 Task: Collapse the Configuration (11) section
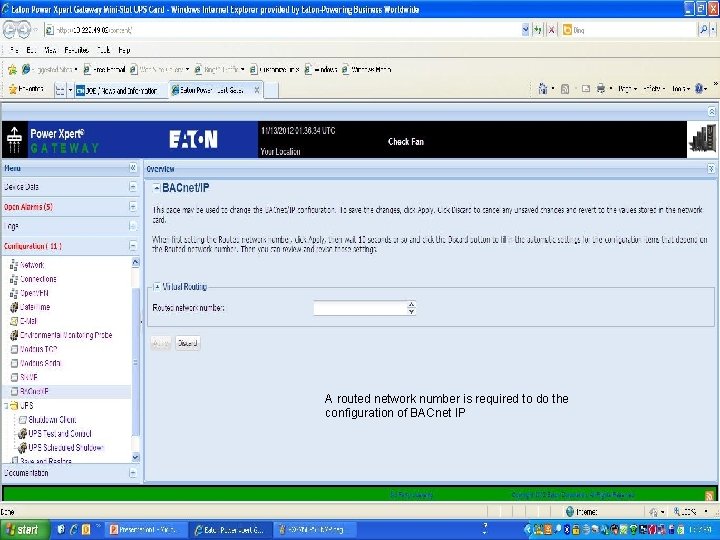click(x=133, y=246)
